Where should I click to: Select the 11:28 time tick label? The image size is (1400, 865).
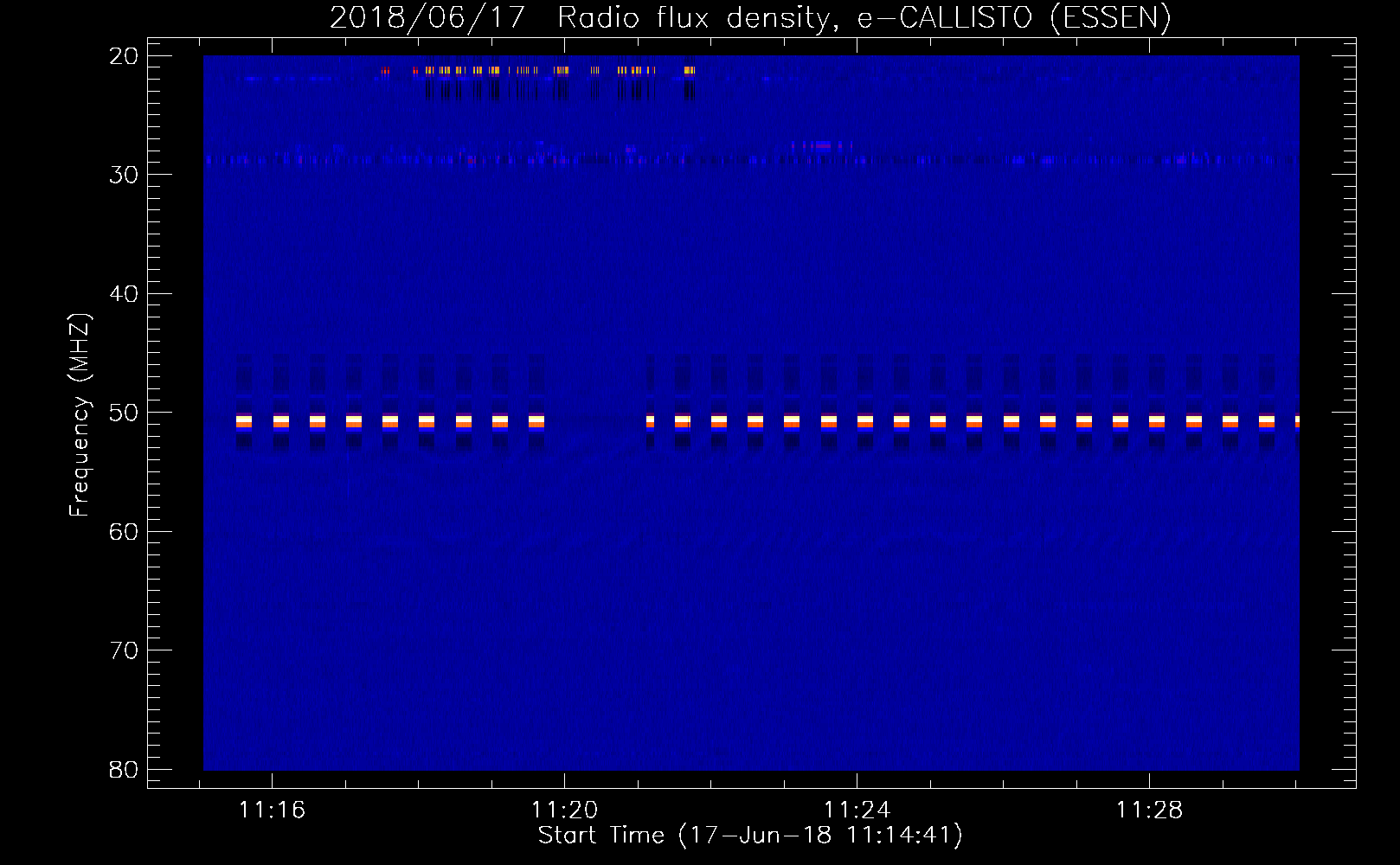[1149, 811]
